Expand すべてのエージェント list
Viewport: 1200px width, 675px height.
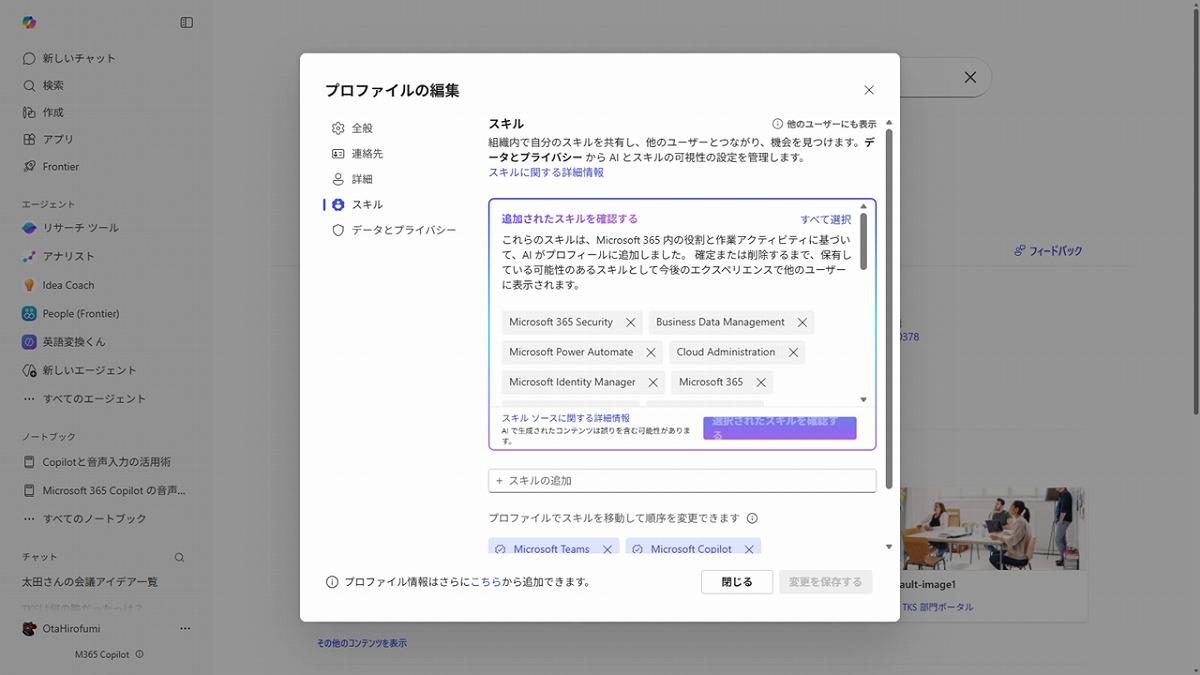point(94,399)
